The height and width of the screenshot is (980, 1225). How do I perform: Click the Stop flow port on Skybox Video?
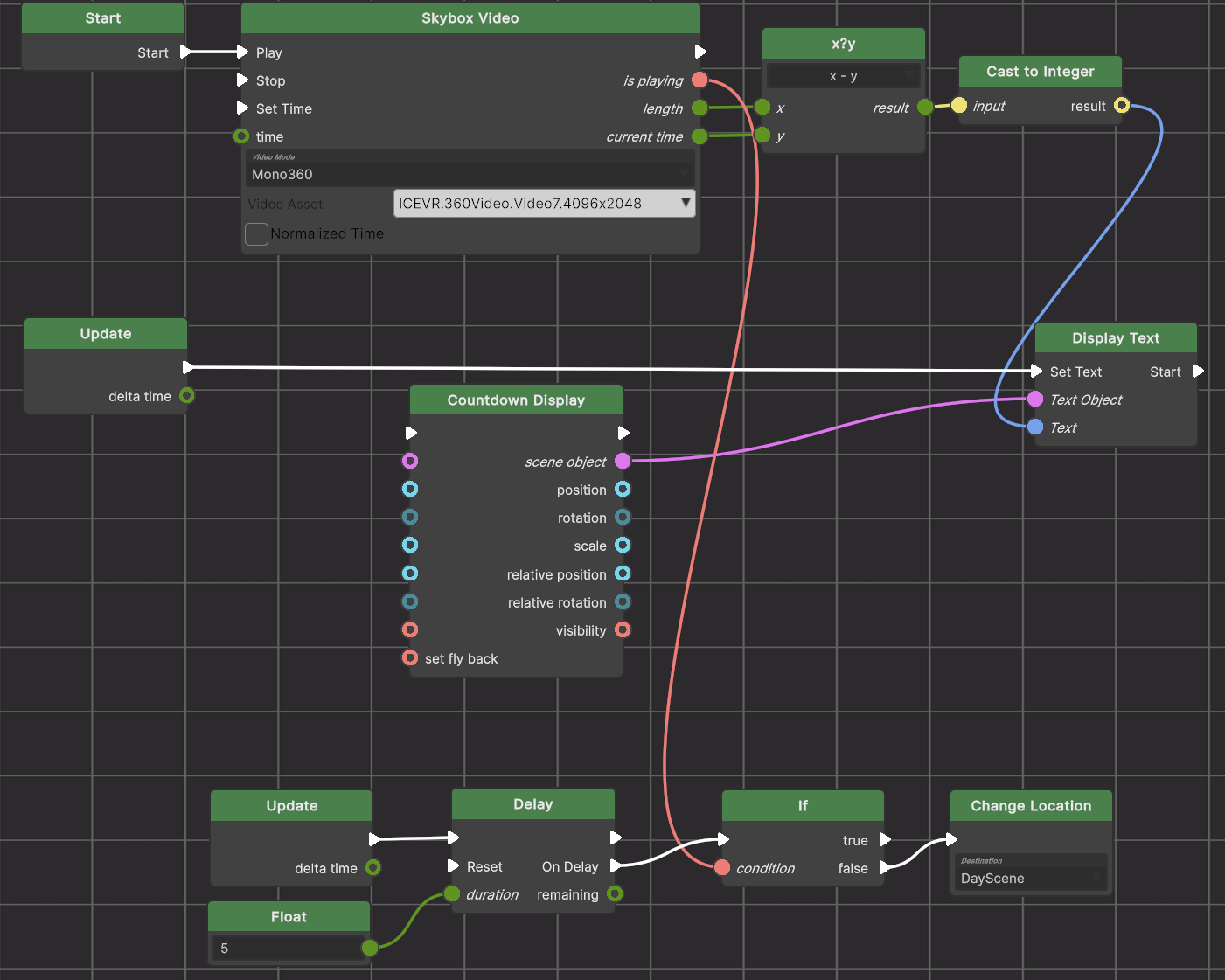(242, 80)
